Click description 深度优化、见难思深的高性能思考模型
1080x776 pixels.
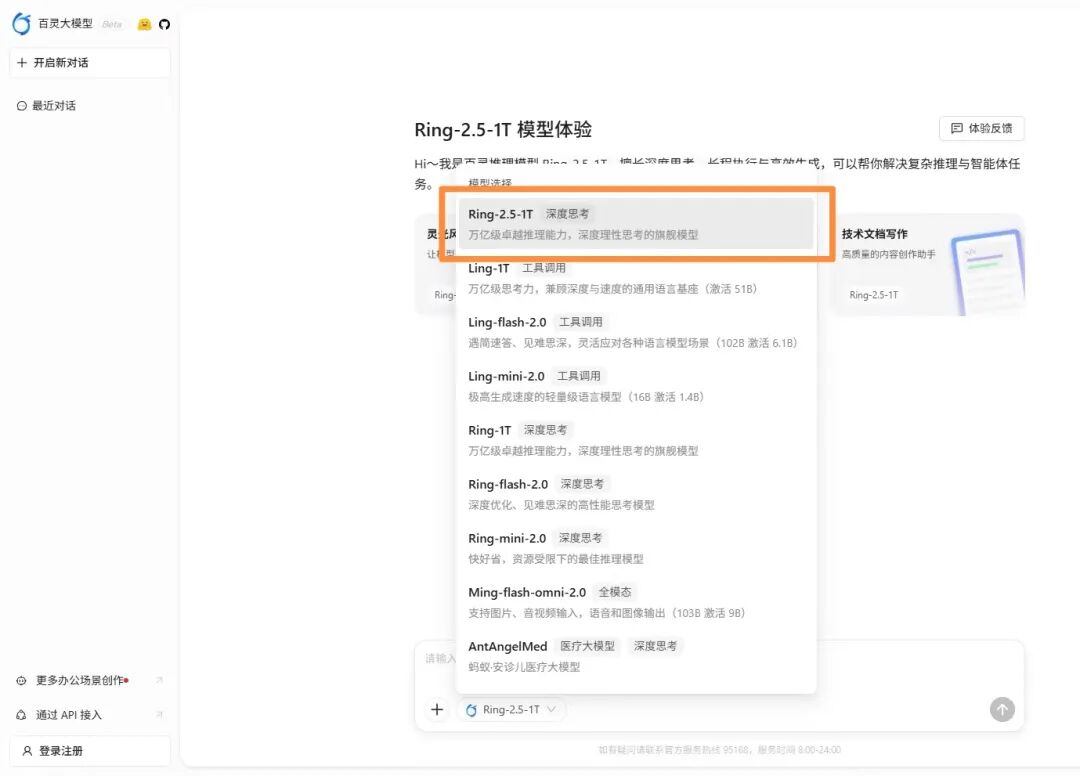561,505
